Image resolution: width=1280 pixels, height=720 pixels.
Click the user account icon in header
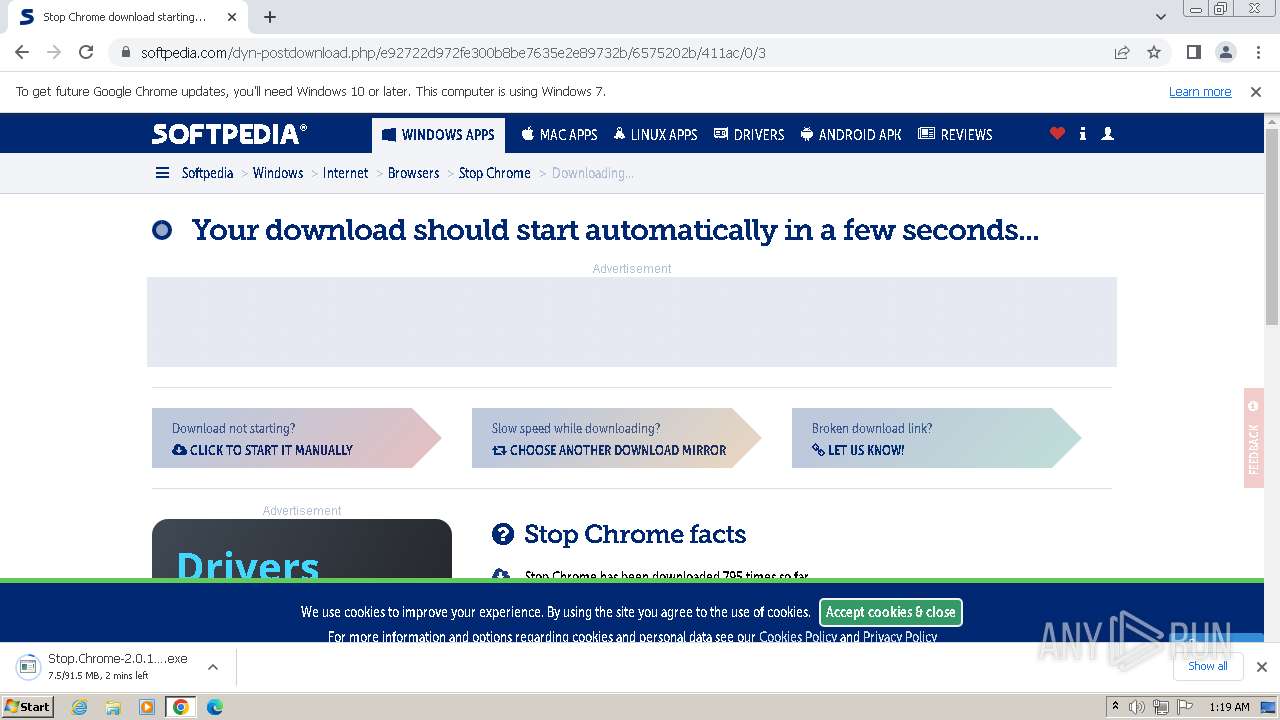pyautogui.click(x=1107, y=133)
